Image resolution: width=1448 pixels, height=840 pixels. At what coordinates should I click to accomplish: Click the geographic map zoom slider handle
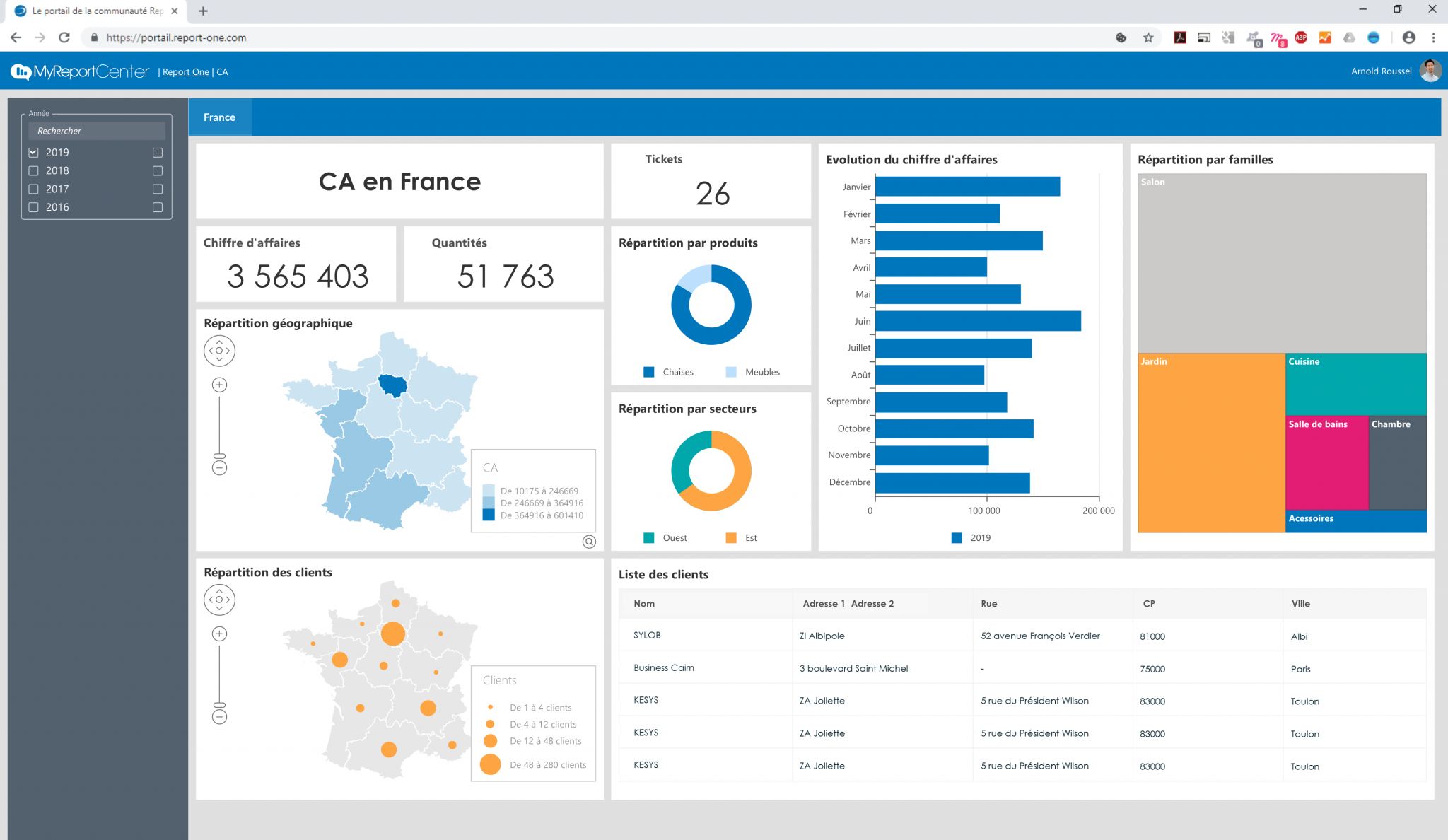[x=219, y=456]
